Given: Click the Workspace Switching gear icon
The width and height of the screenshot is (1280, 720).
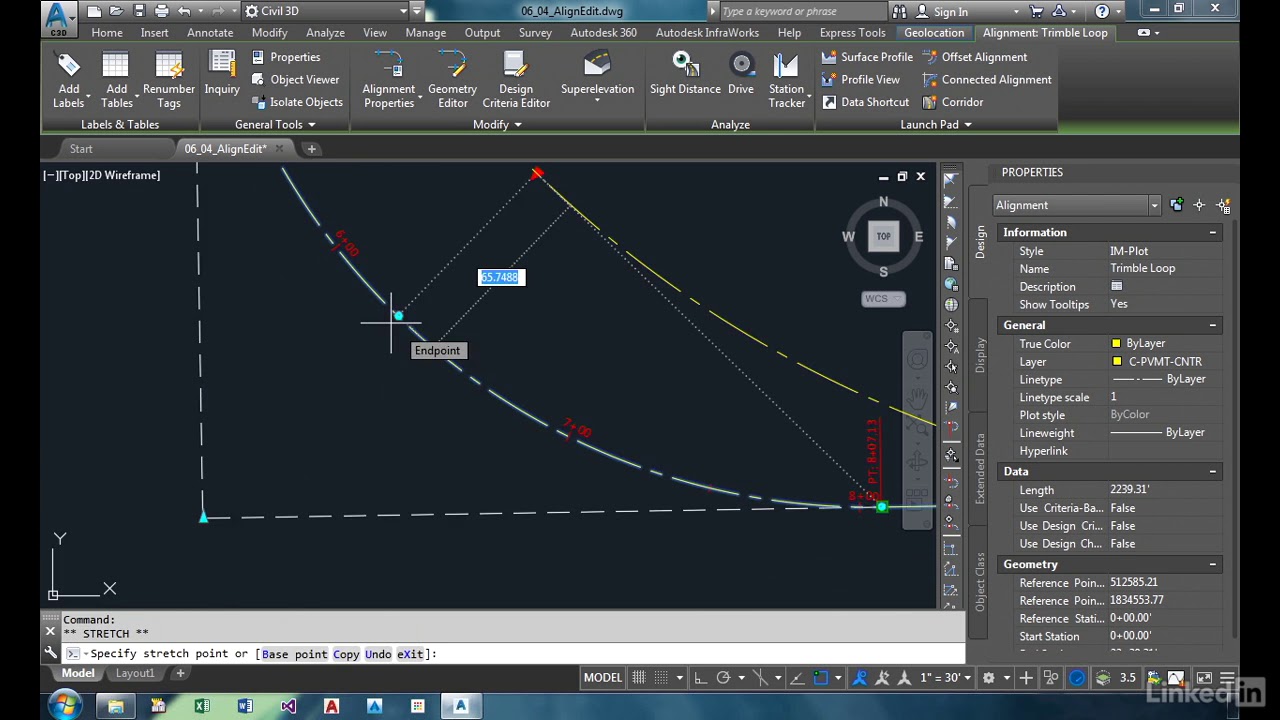Looking at the screenshot, I should point(988,678).
